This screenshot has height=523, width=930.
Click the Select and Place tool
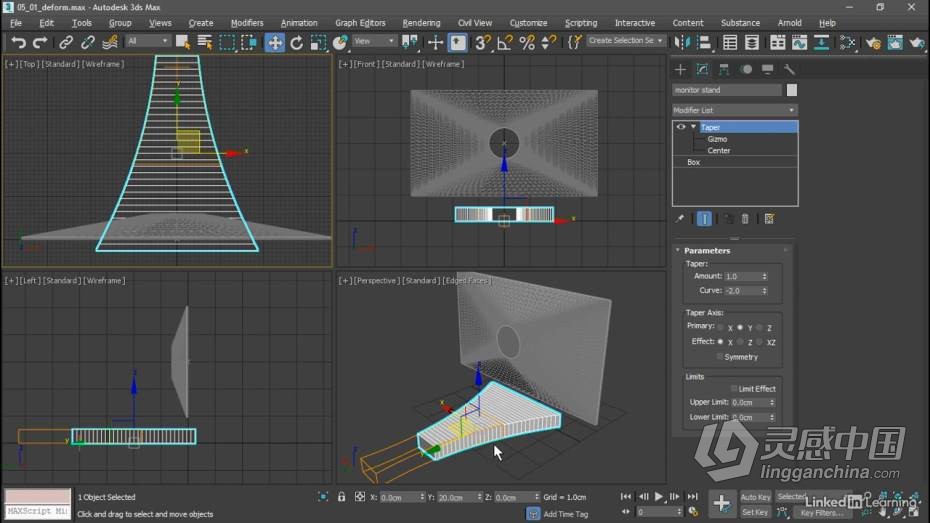(340, 42)
